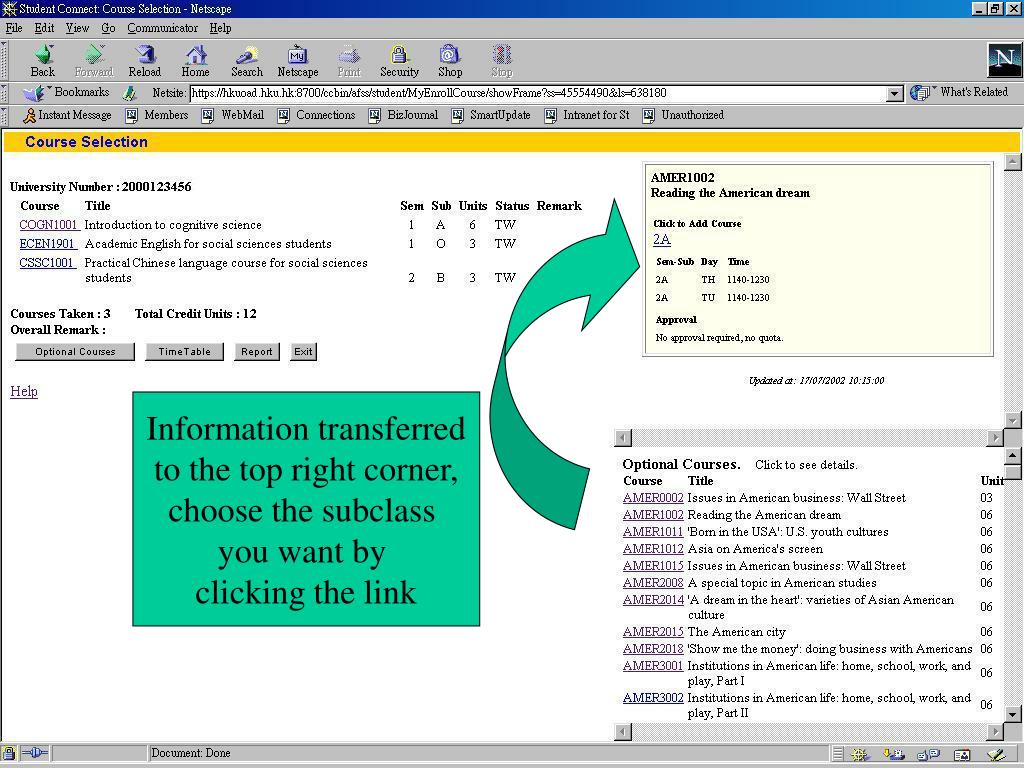Open Connections bookmark in personal toolbar

(316, 115)
